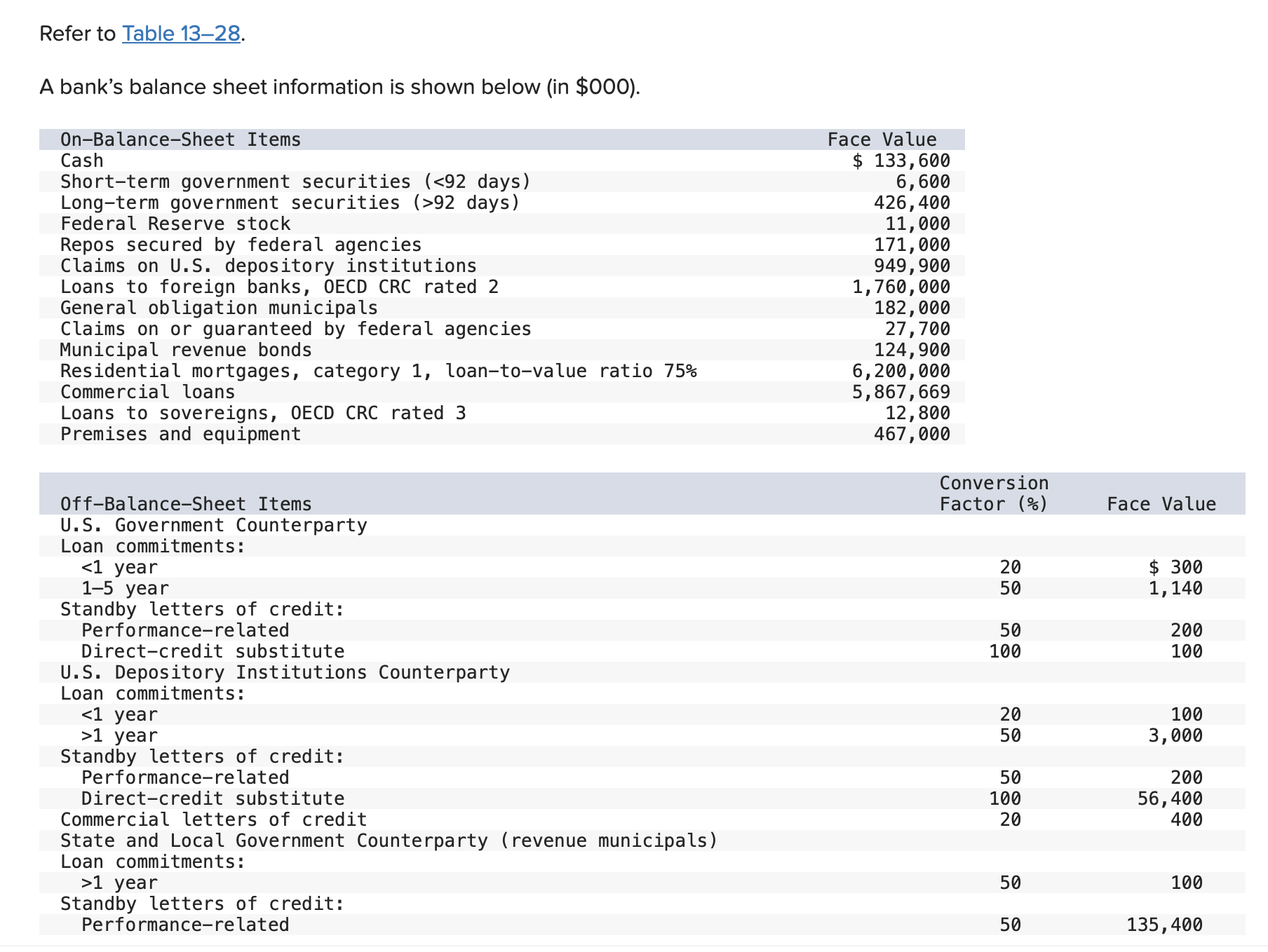Click the Premises and equipment row

(x=180, y=433)
